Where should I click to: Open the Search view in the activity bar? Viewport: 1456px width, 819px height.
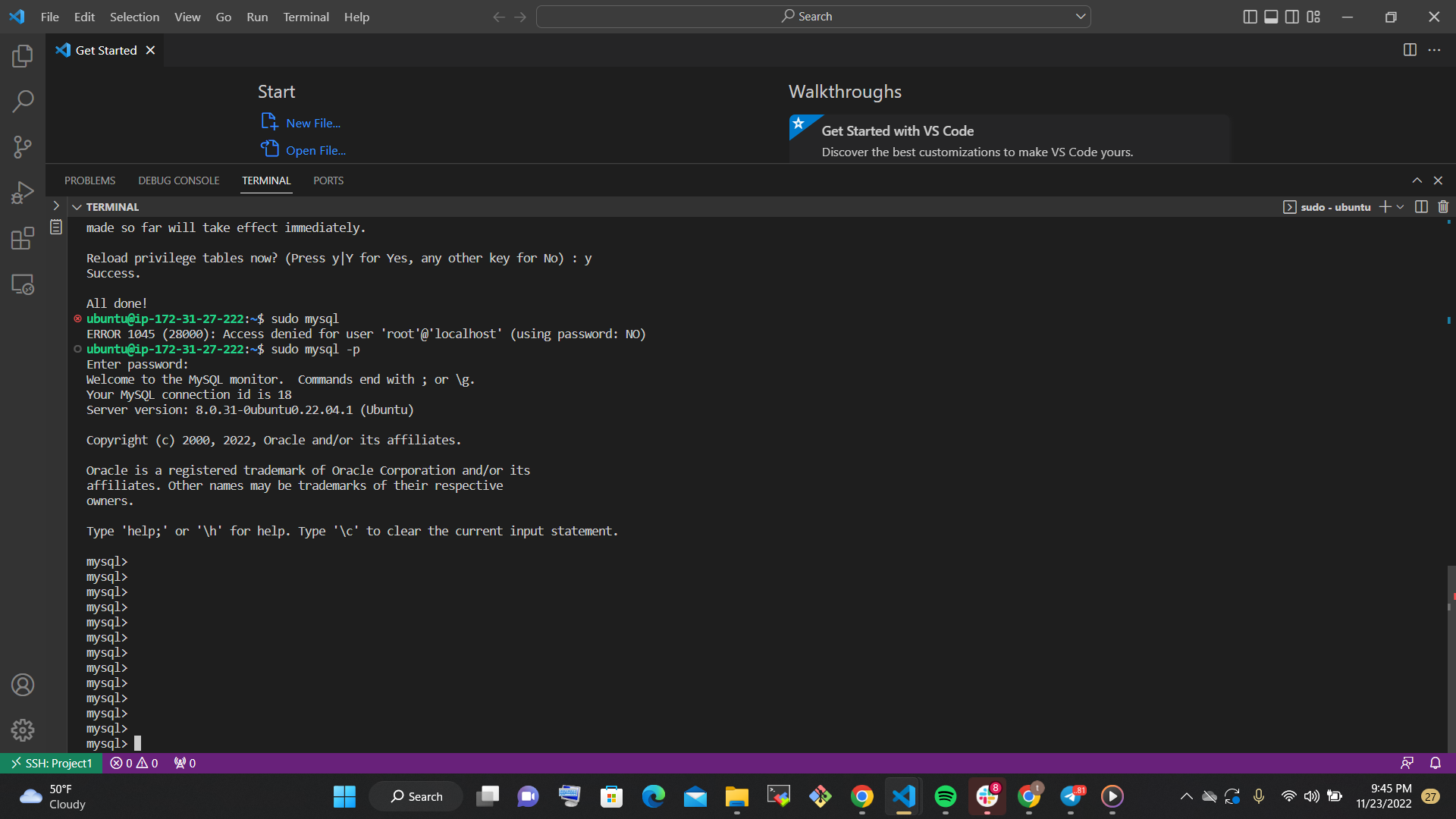[23, 101]
